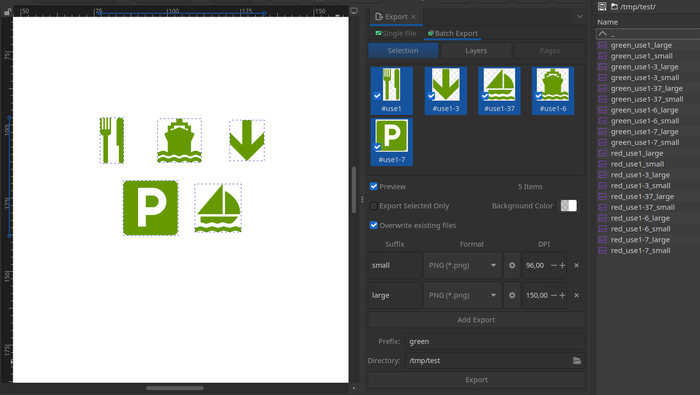Open the Background Color swatch
Screen dimensions: 700x395
click(568, 206)
